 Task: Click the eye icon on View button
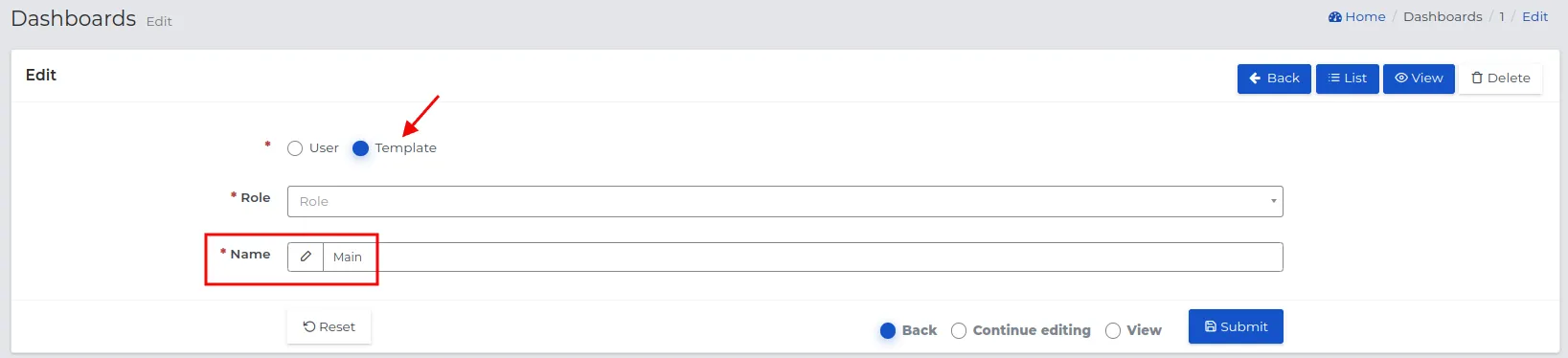coord(1401,78)
